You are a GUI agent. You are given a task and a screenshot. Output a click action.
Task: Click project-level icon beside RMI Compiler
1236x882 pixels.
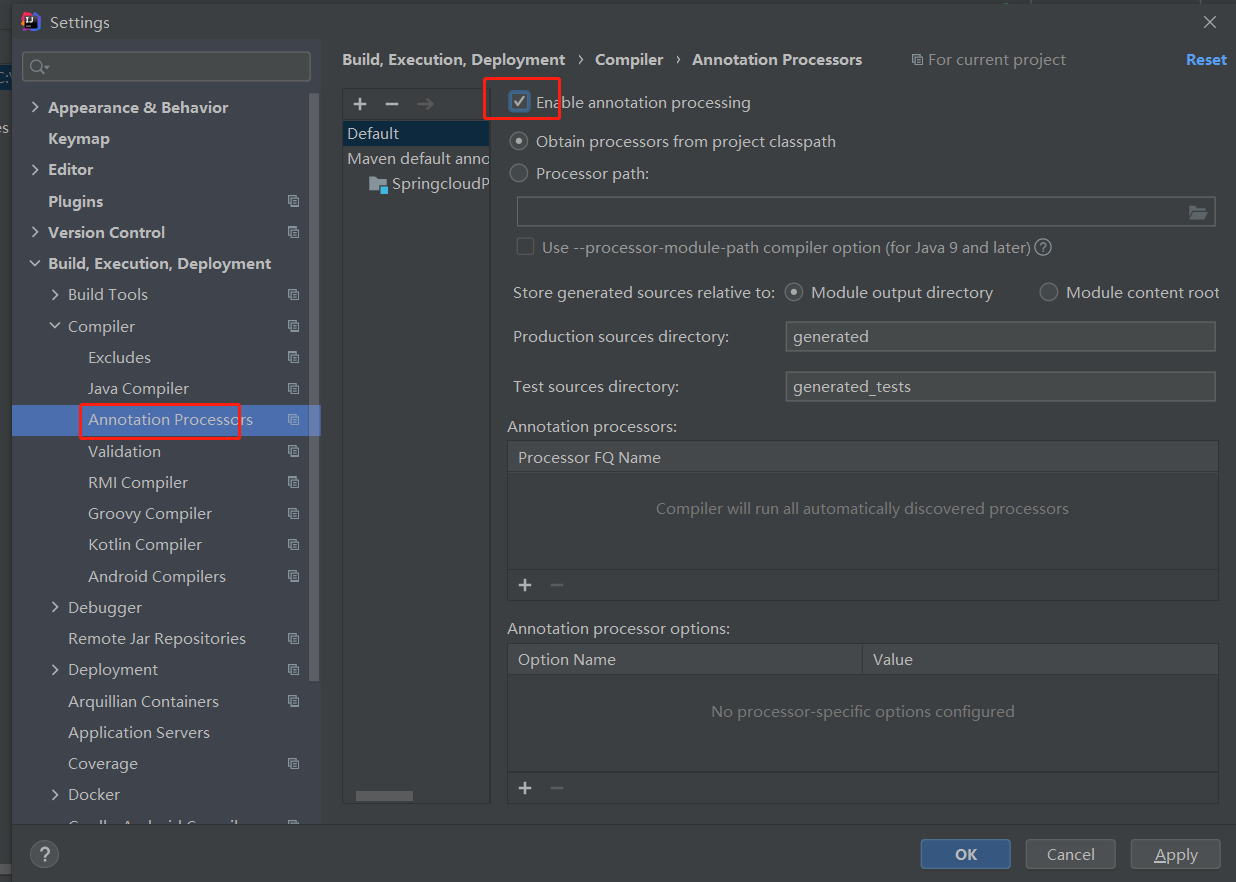[x=293, y=482]
